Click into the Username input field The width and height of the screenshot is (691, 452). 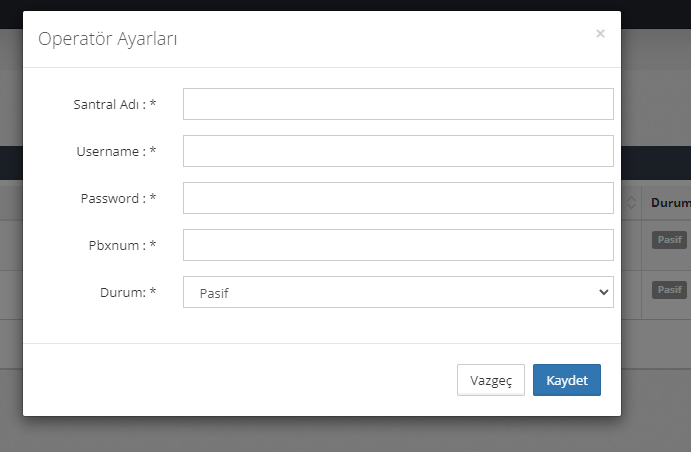click(x=398, y=151)
